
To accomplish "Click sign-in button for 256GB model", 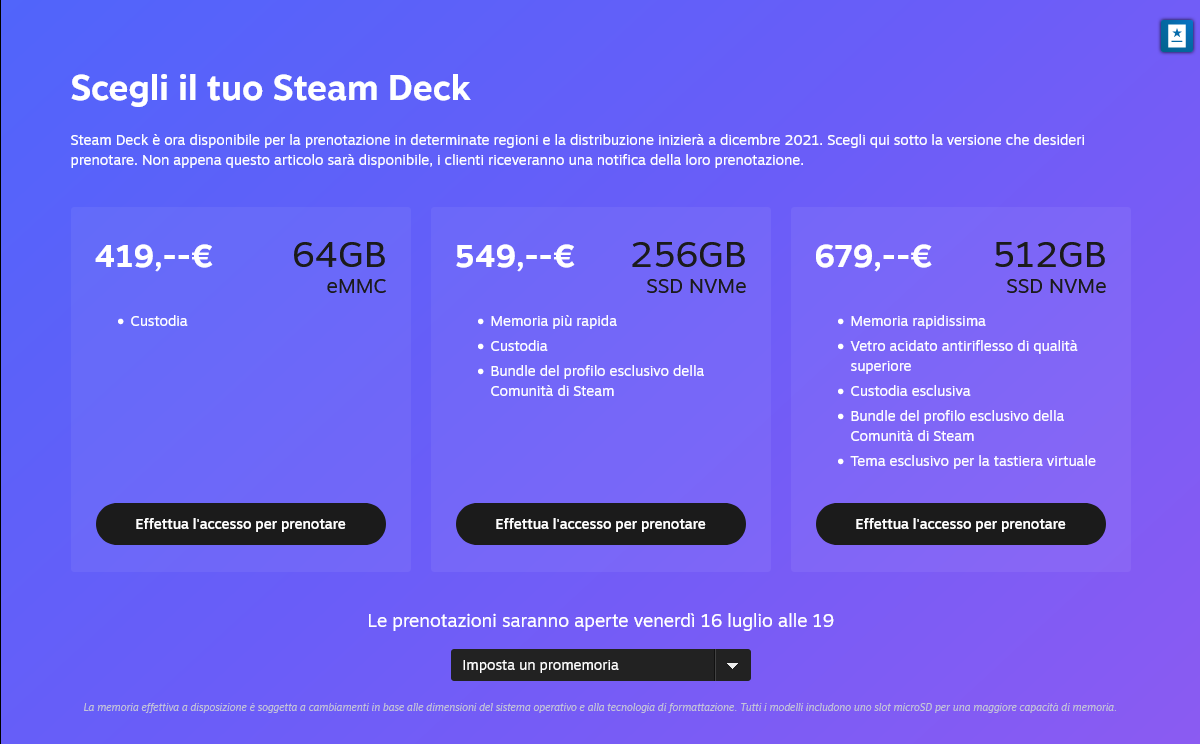I will pos(600,523).
